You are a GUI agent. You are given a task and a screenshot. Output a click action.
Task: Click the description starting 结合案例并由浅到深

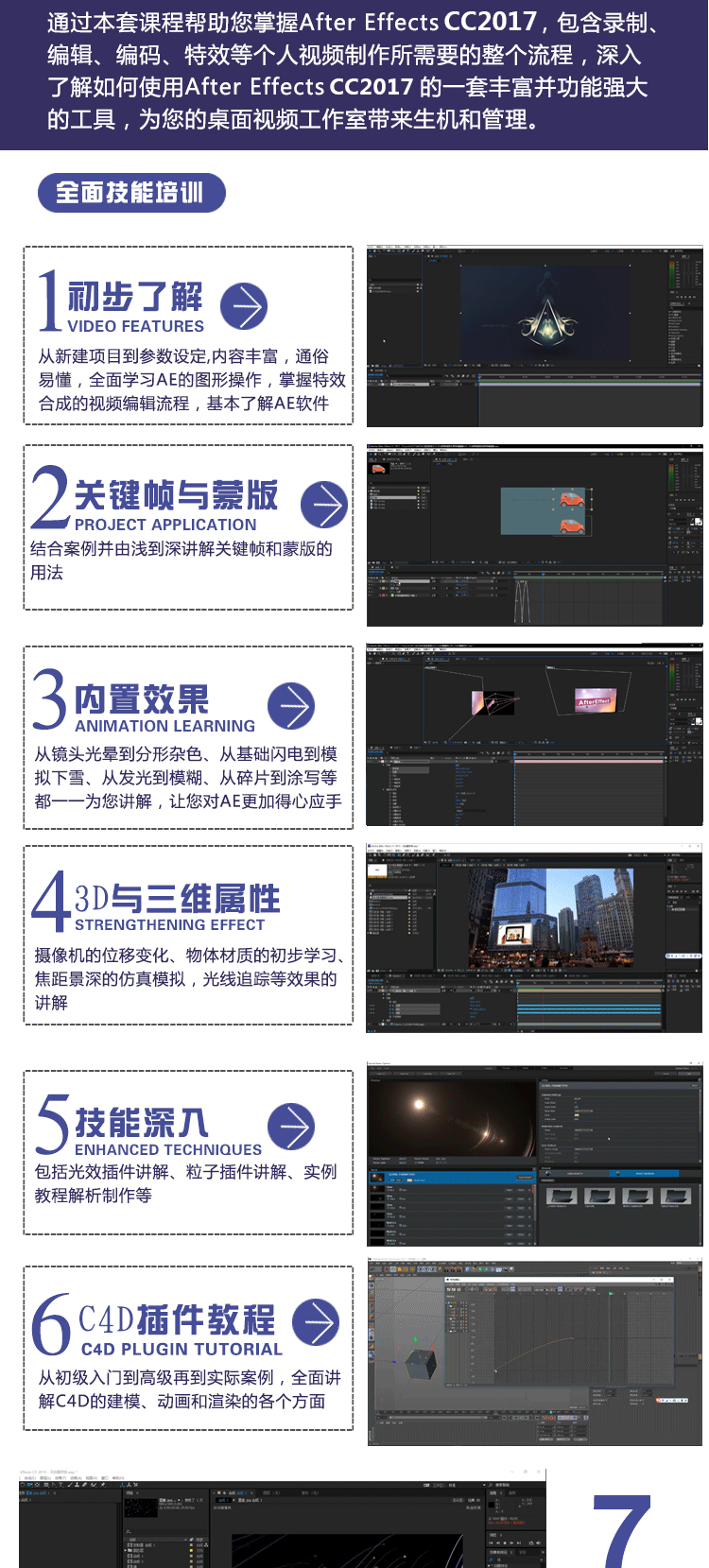[182, 560]
